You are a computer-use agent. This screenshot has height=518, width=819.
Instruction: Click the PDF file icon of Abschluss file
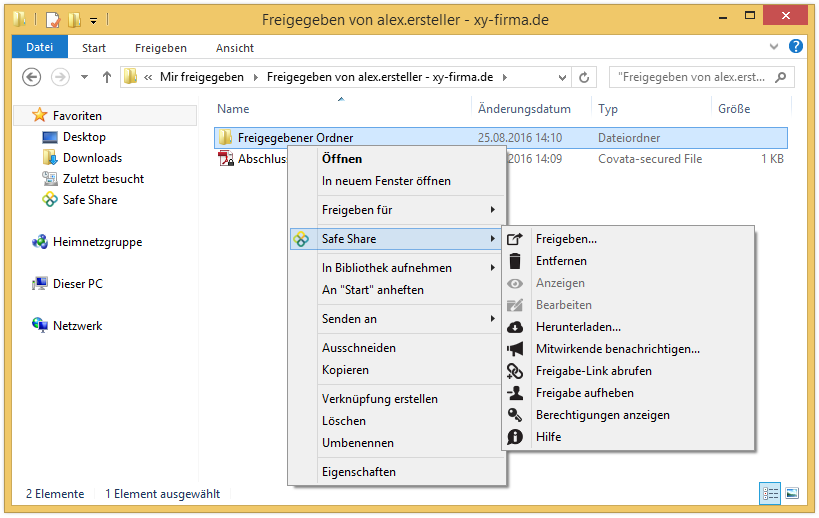click(x=226, y=158)
